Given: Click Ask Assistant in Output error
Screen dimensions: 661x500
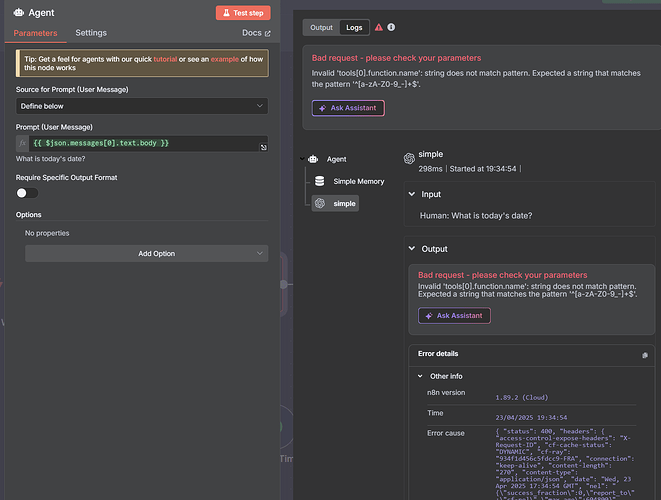Looking at the screenshot, I should tap(454, 315).
